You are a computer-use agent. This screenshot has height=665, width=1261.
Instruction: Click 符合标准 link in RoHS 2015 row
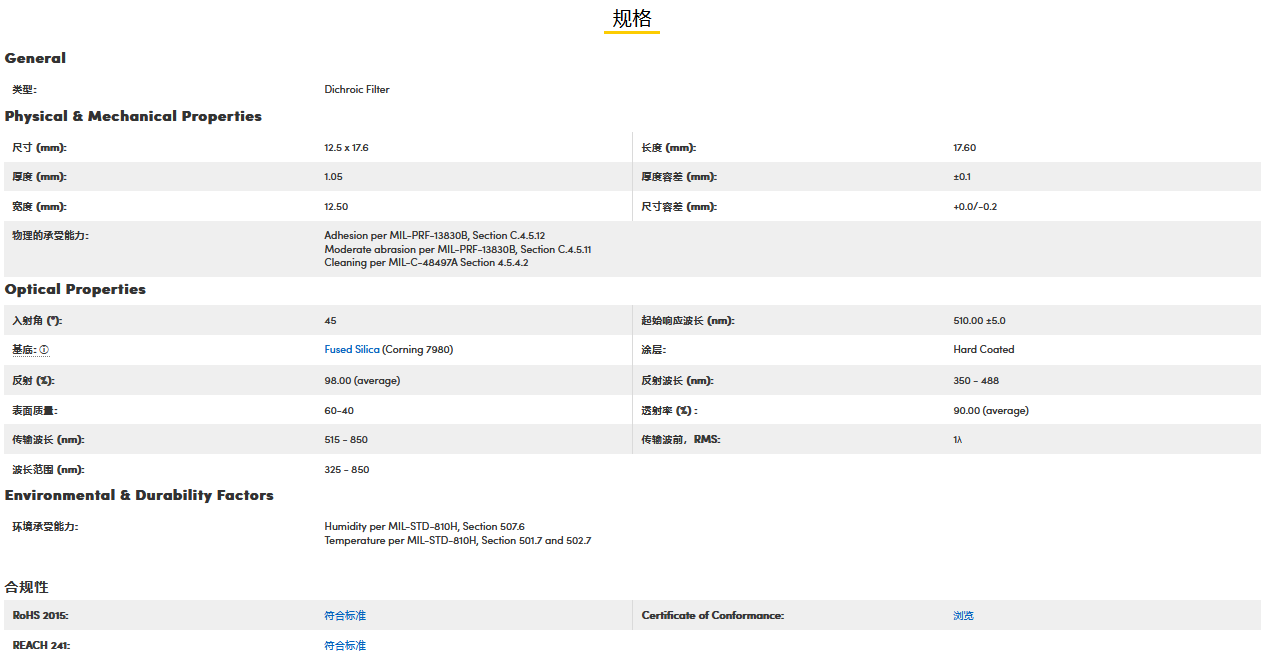click(345, 615)
